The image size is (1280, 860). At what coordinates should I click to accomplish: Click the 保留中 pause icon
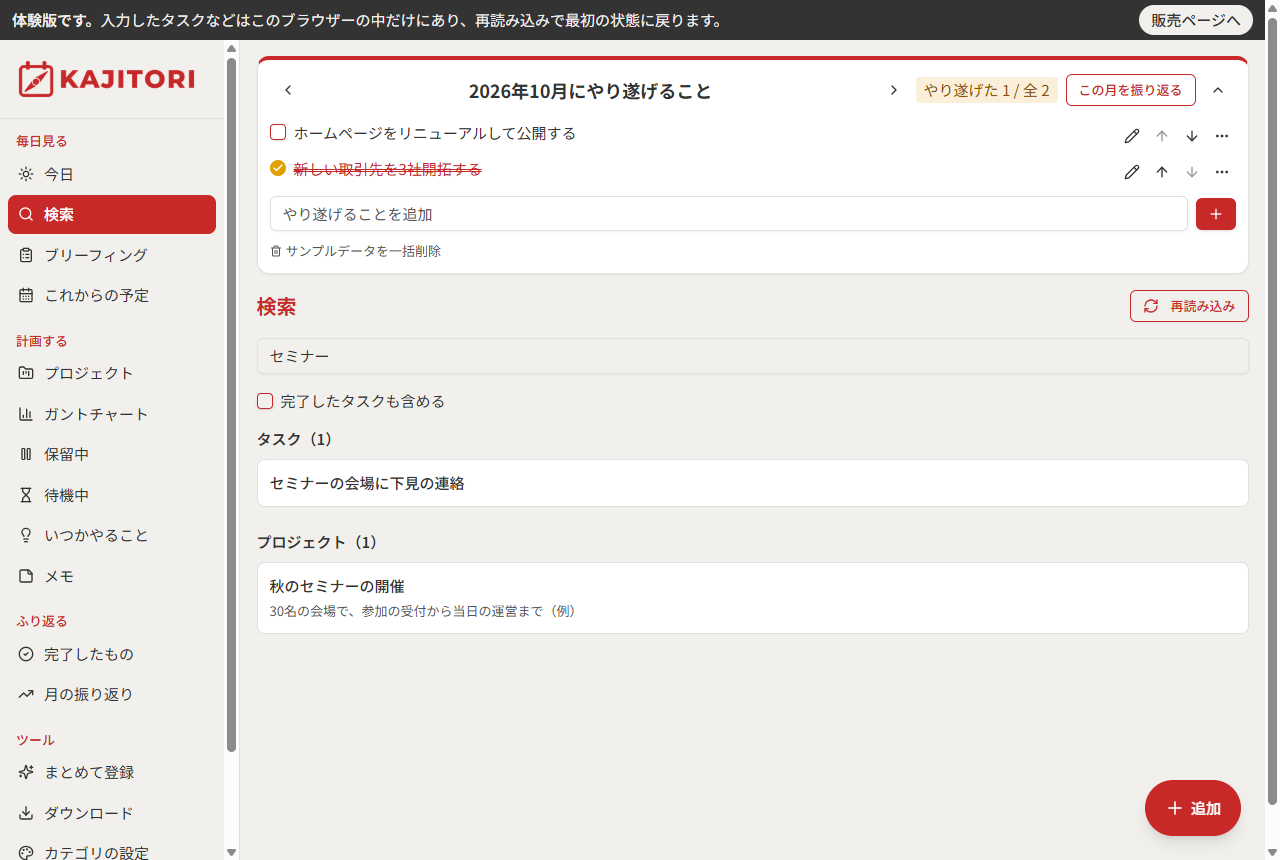(26, 454)
